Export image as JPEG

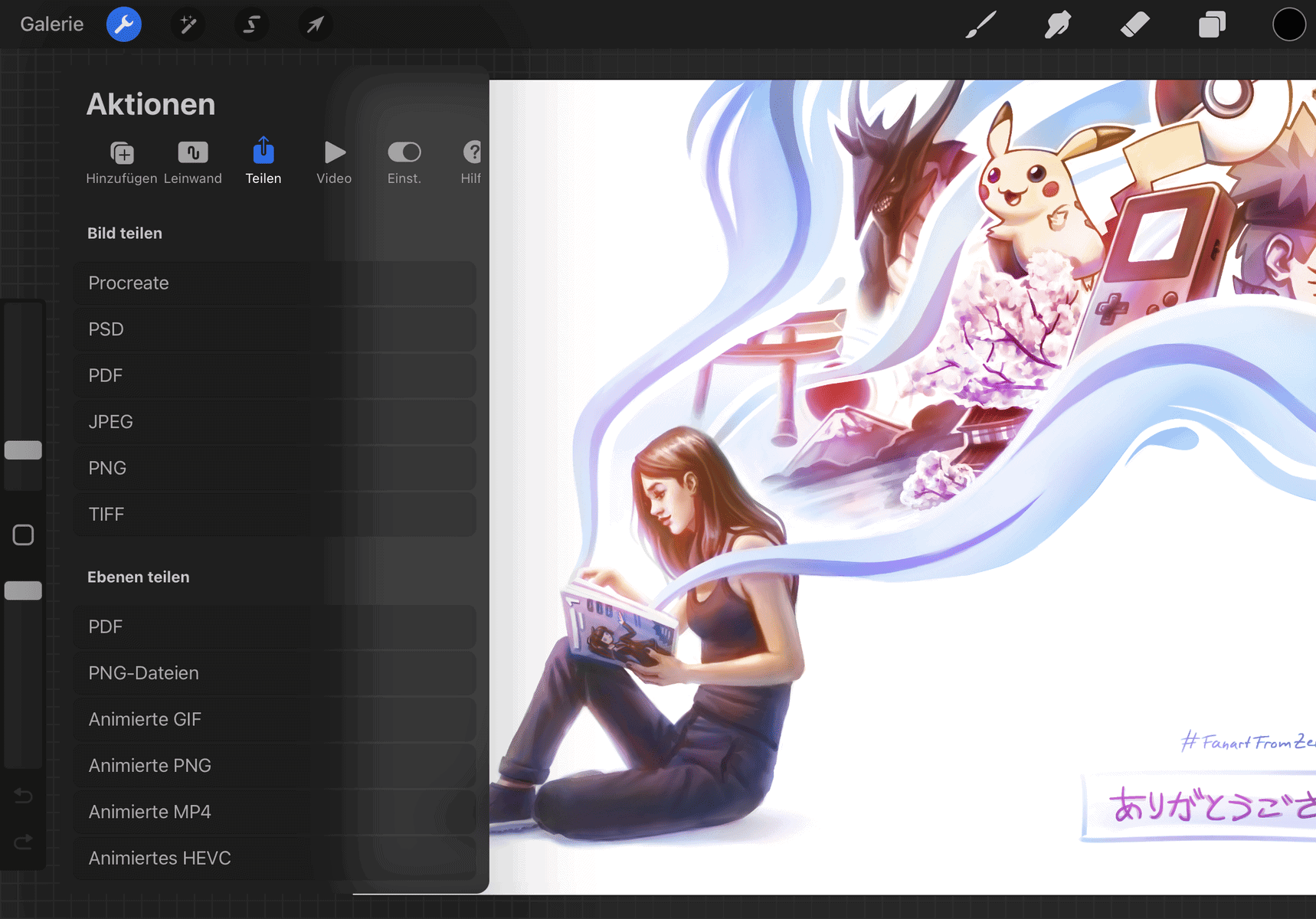(274, 422)
